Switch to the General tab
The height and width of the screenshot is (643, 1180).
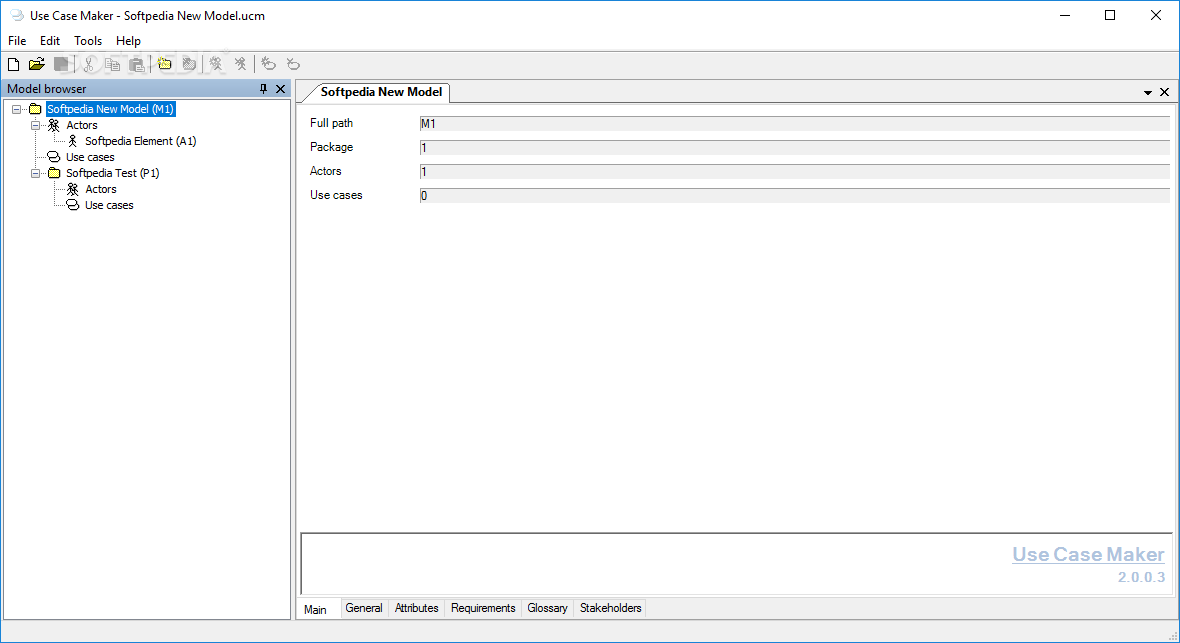point(364,608)
